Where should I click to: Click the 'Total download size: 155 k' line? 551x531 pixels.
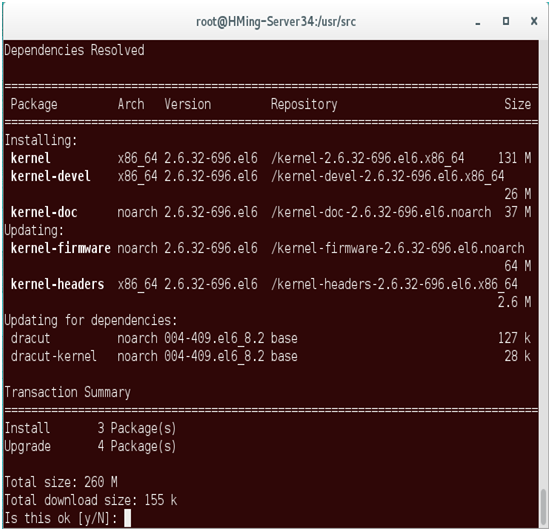[x=91, y=500]
